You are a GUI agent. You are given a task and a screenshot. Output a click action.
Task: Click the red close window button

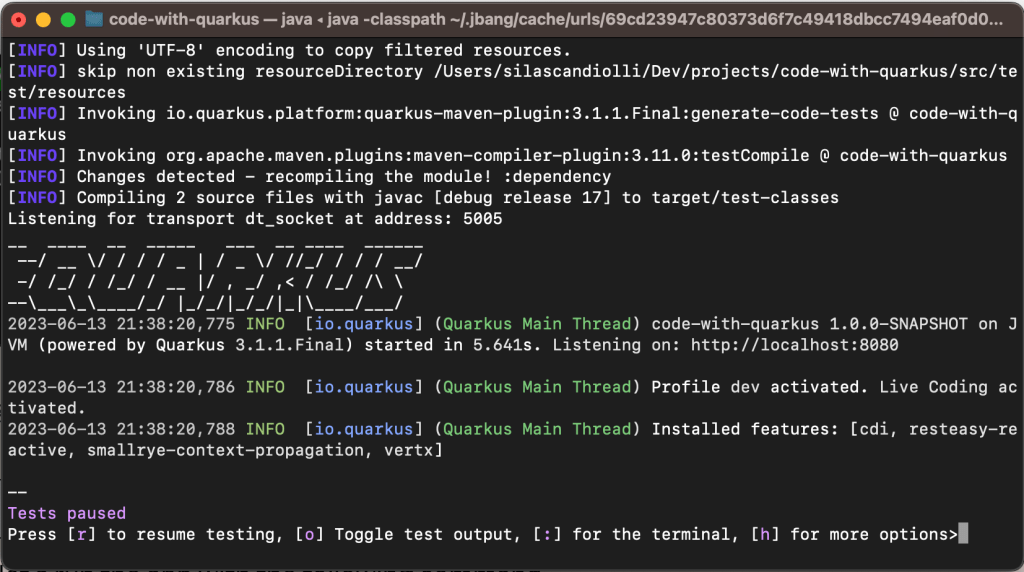[x=20, y=19]
